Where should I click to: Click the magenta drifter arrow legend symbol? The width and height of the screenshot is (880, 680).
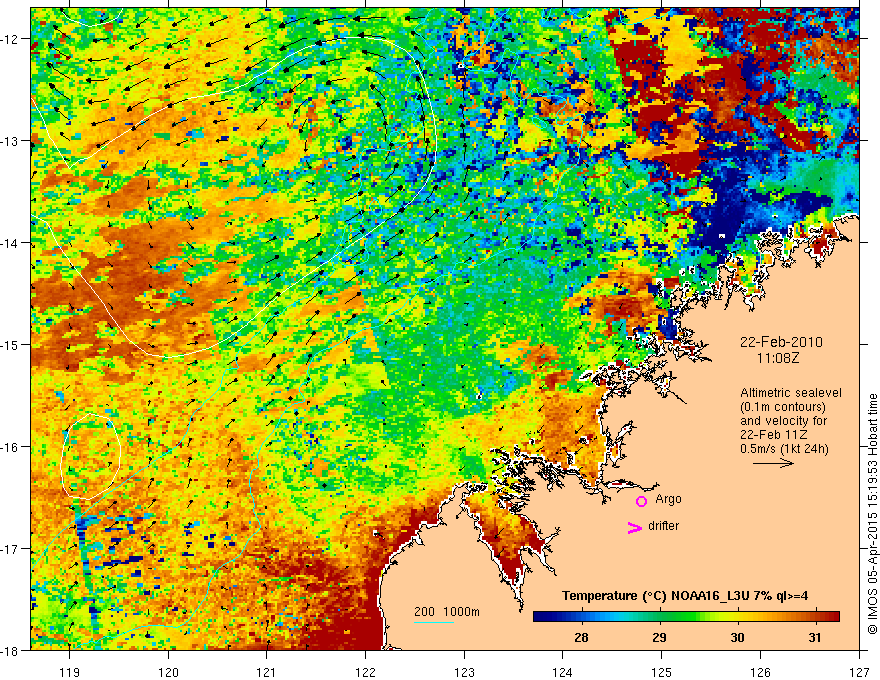635,528
